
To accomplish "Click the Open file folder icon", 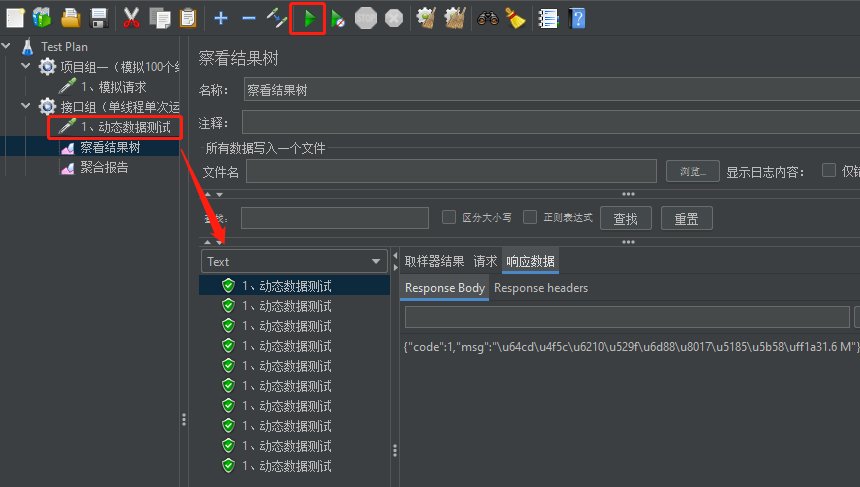I will tap(71, 18).
